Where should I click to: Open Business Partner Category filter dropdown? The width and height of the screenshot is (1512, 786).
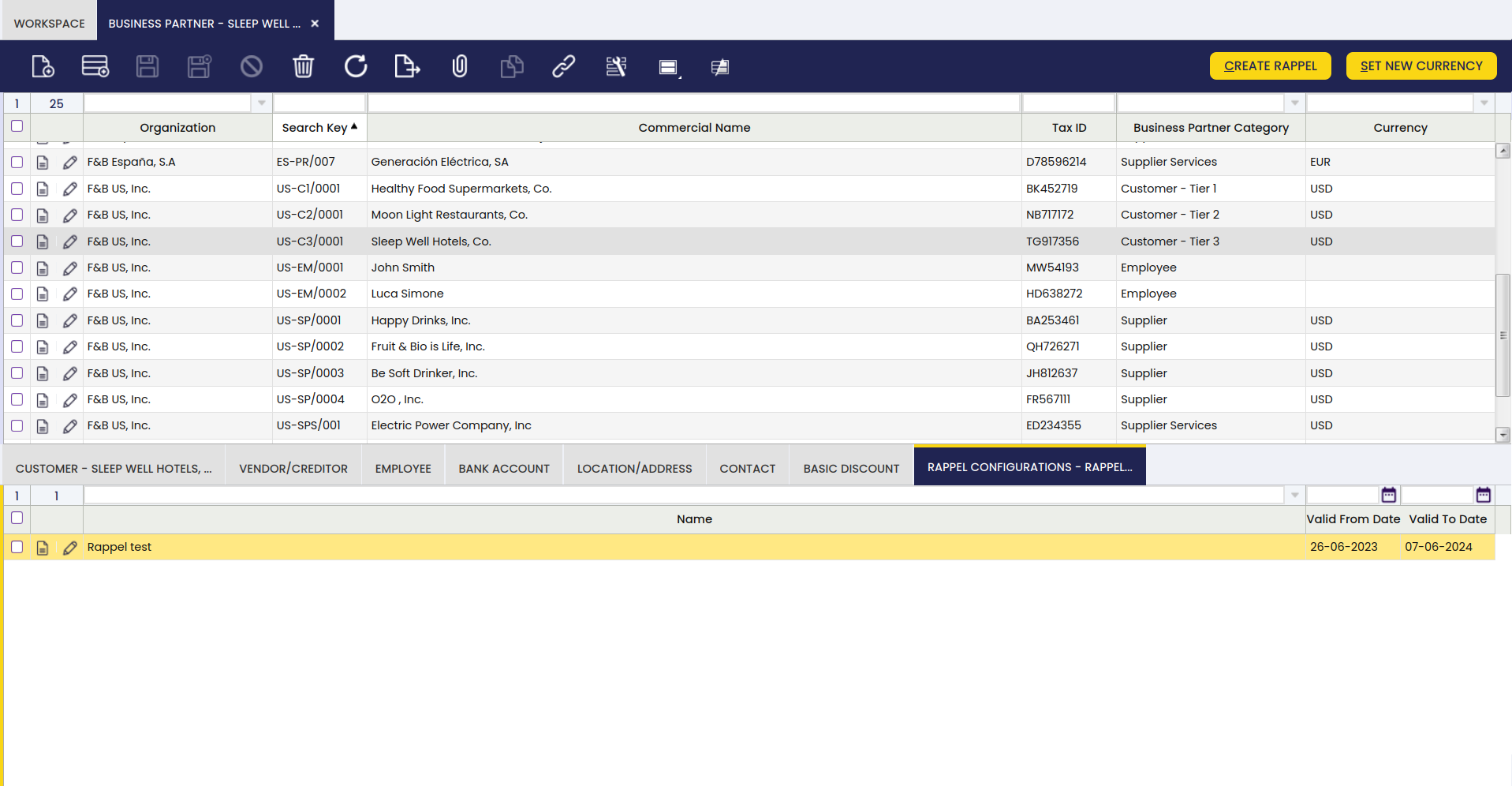(1294, 103)
